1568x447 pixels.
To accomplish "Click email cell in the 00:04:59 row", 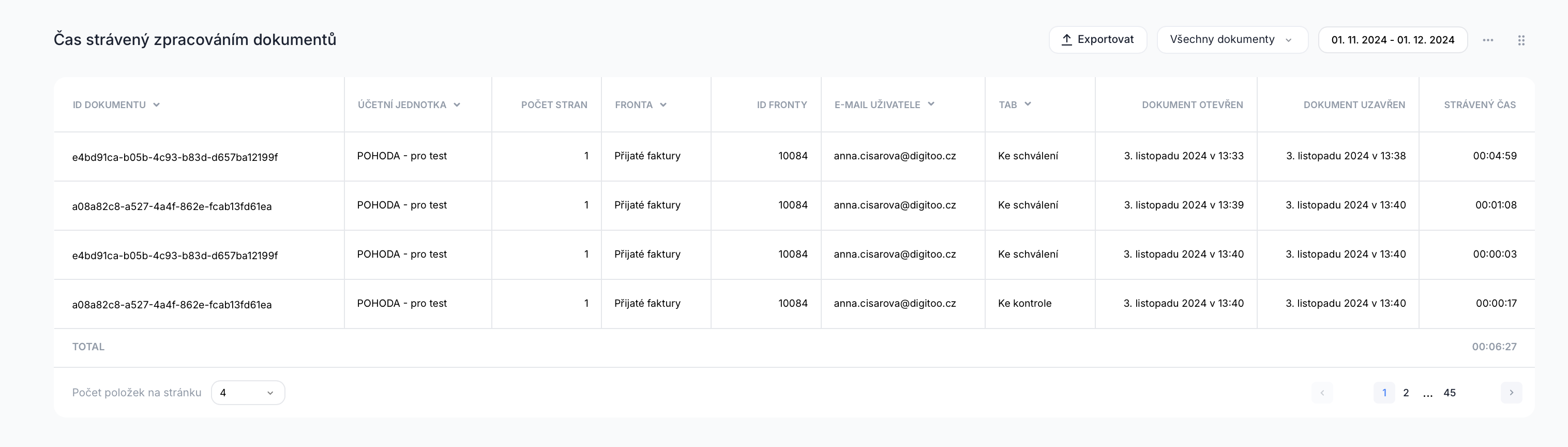I will [895, 156].
